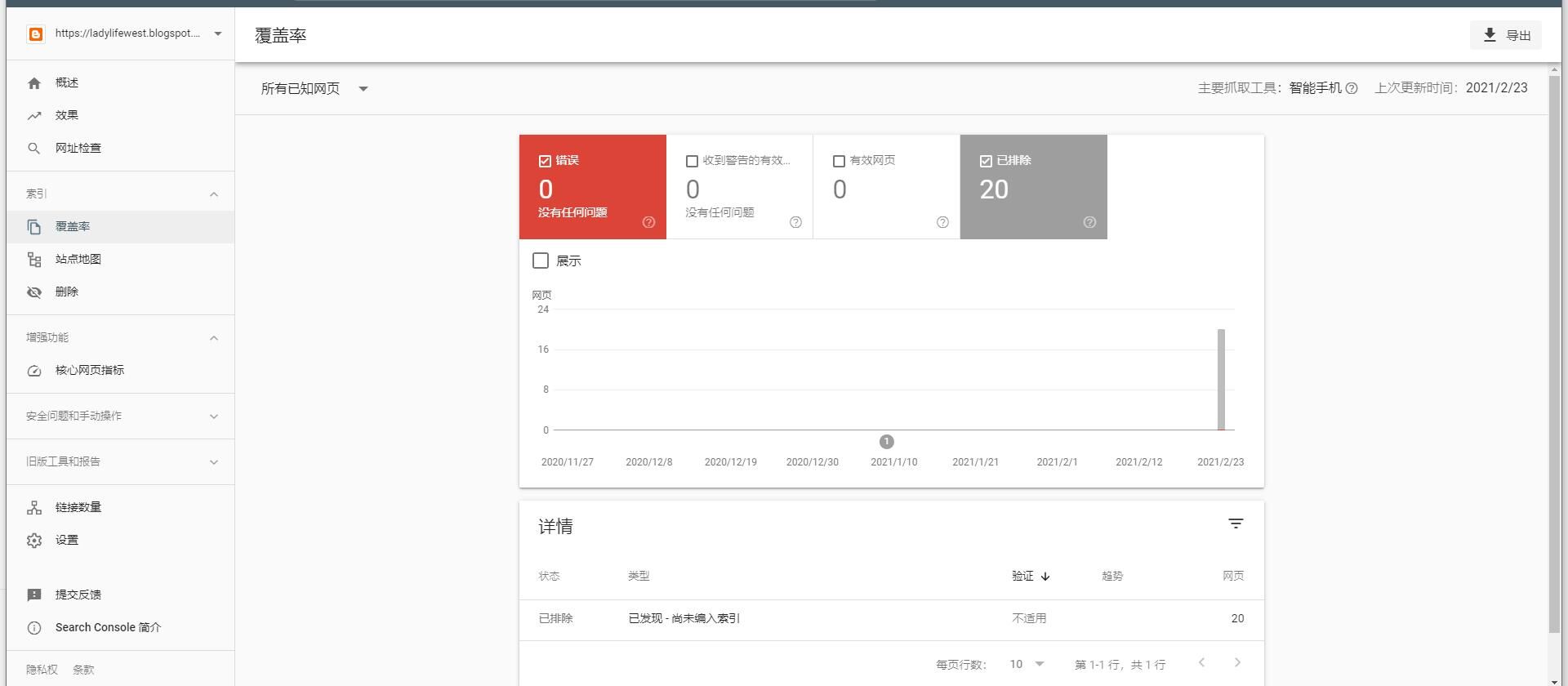Click the help icon in 错误 card
The width and height of the screenshot is (1568, 686).
tap(648, 222)
